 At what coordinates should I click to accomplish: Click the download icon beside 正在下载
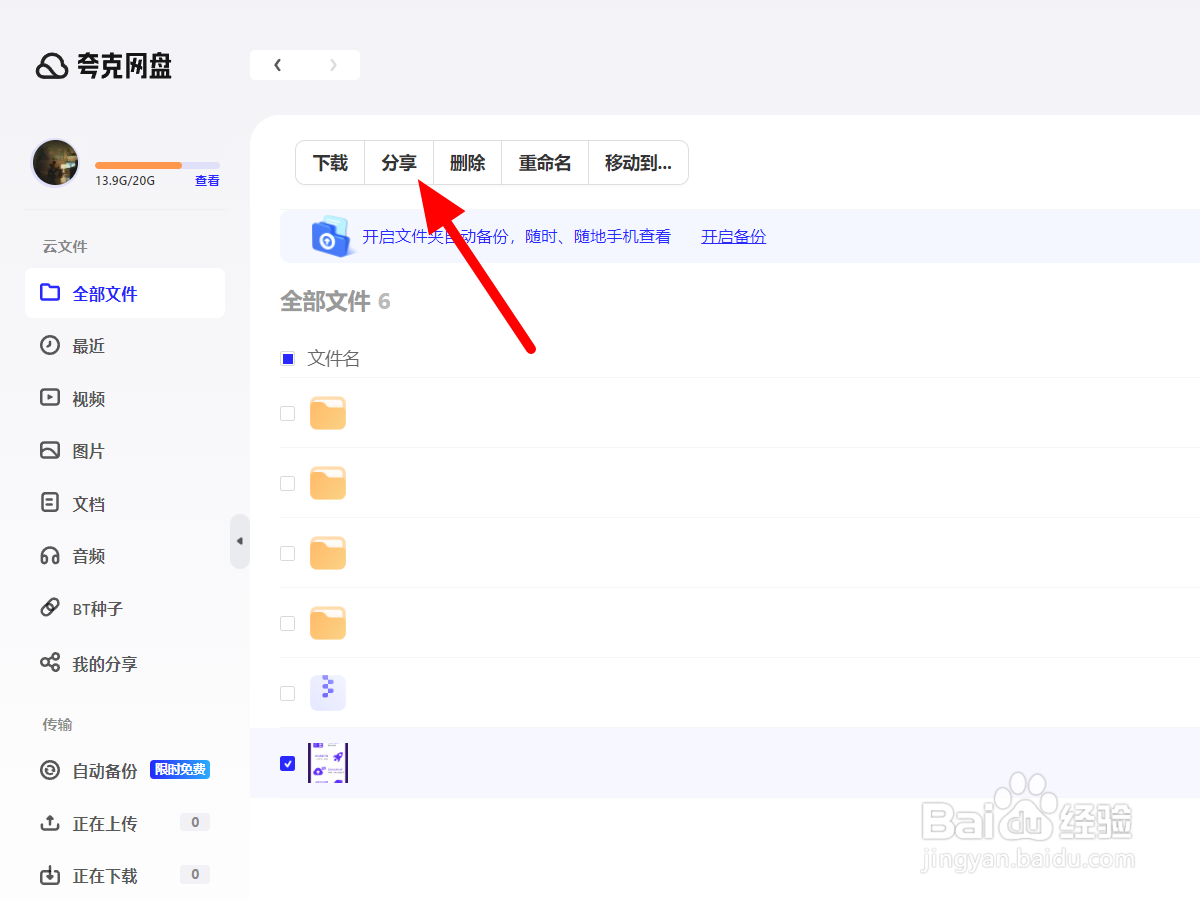pos(50,876)
